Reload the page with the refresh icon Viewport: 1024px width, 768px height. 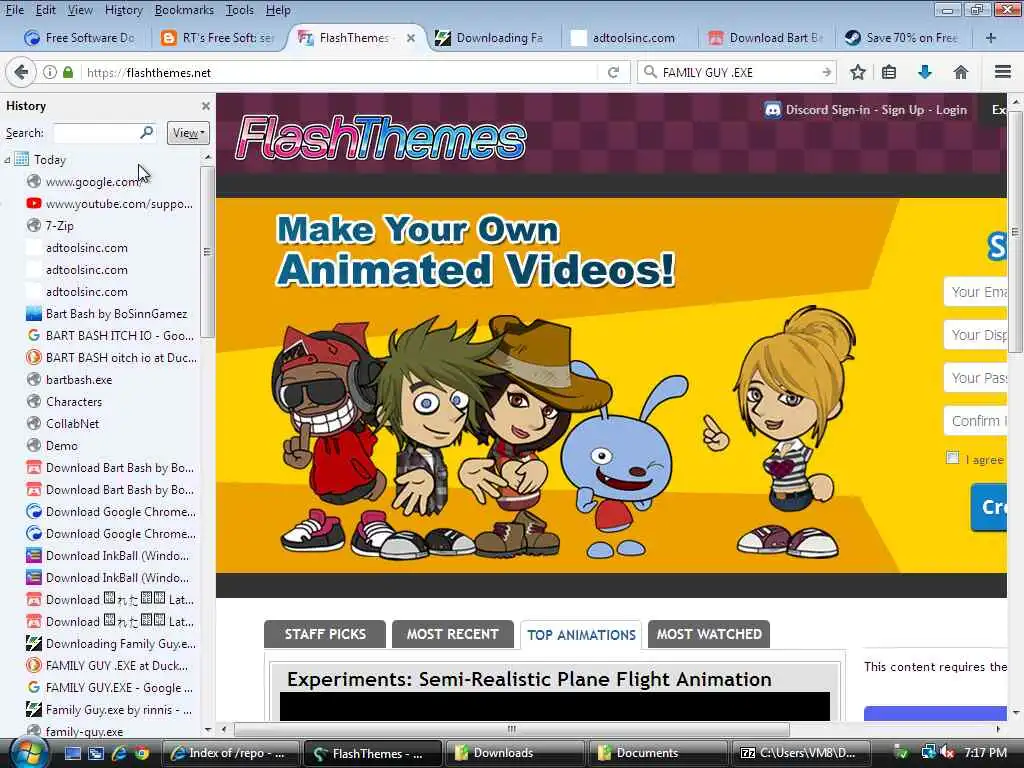[x=613, y=72]
